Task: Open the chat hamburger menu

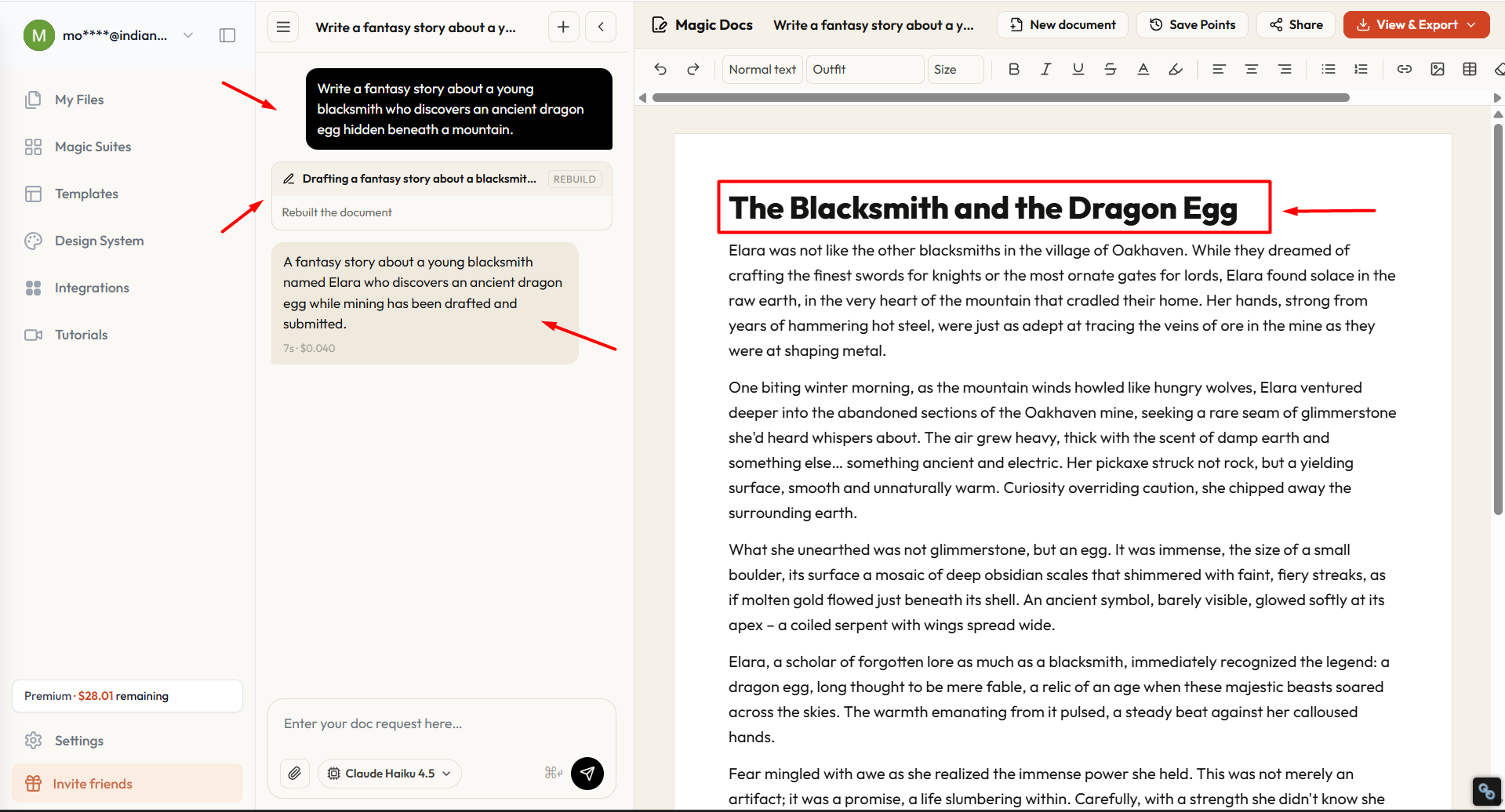Action: (283, 27)
